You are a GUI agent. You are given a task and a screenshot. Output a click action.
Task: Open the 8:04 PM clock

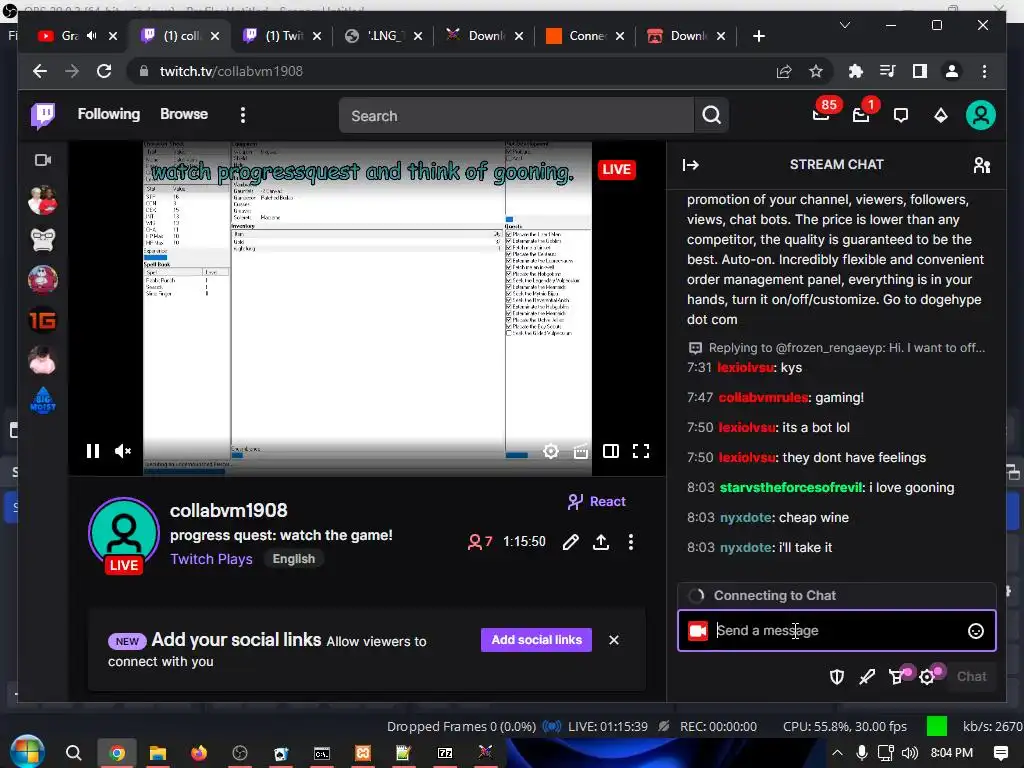pyautogui.click(x=952, y=753)
